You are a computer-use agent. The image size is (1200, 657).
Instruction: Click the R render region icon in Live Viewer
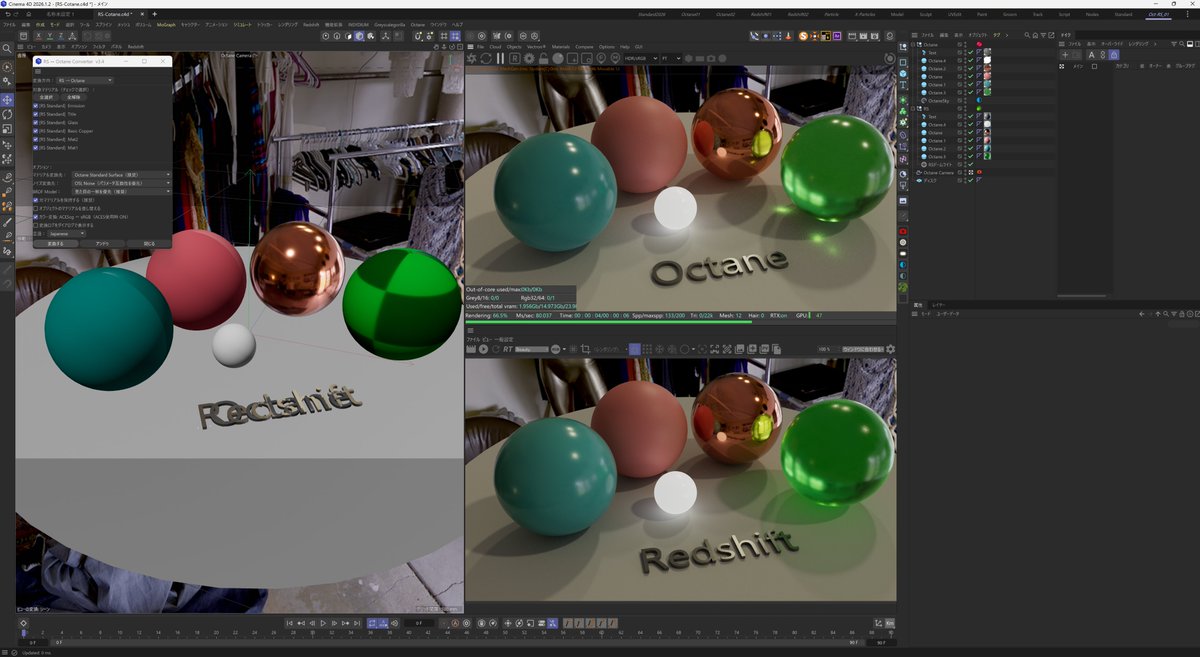pos(515,58)
